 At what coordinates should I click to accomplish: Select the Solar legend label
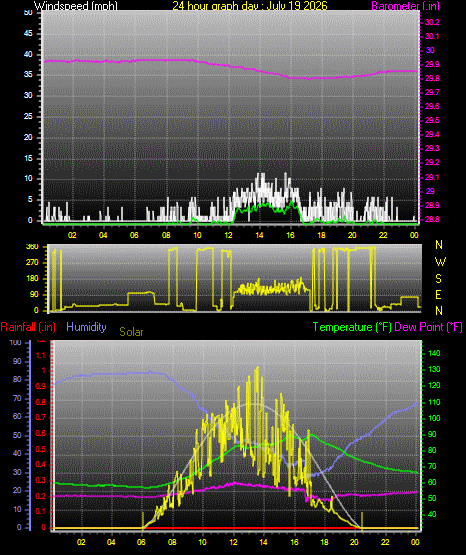[x=131, y=332]
